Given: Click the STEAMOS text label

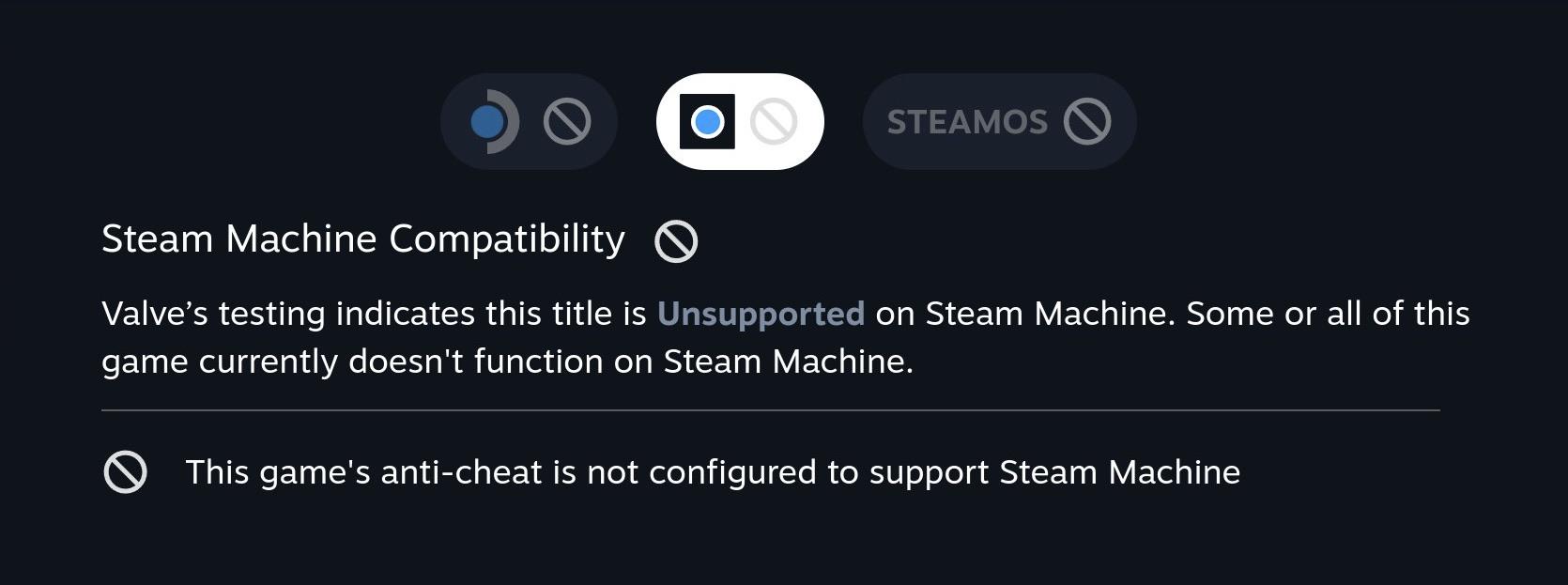Looking at the screenshot, I should pos(967,122).
